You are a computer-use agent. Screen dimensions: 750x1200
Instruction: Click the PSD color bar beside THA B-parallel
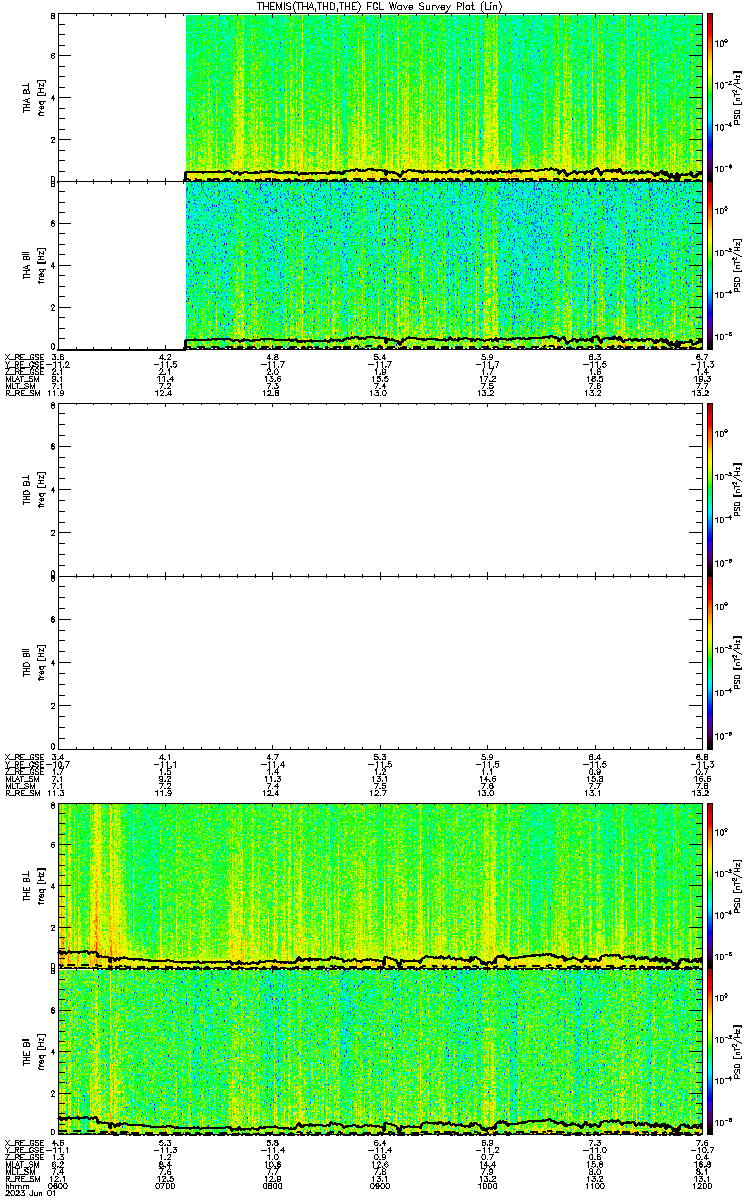point(710,265)
